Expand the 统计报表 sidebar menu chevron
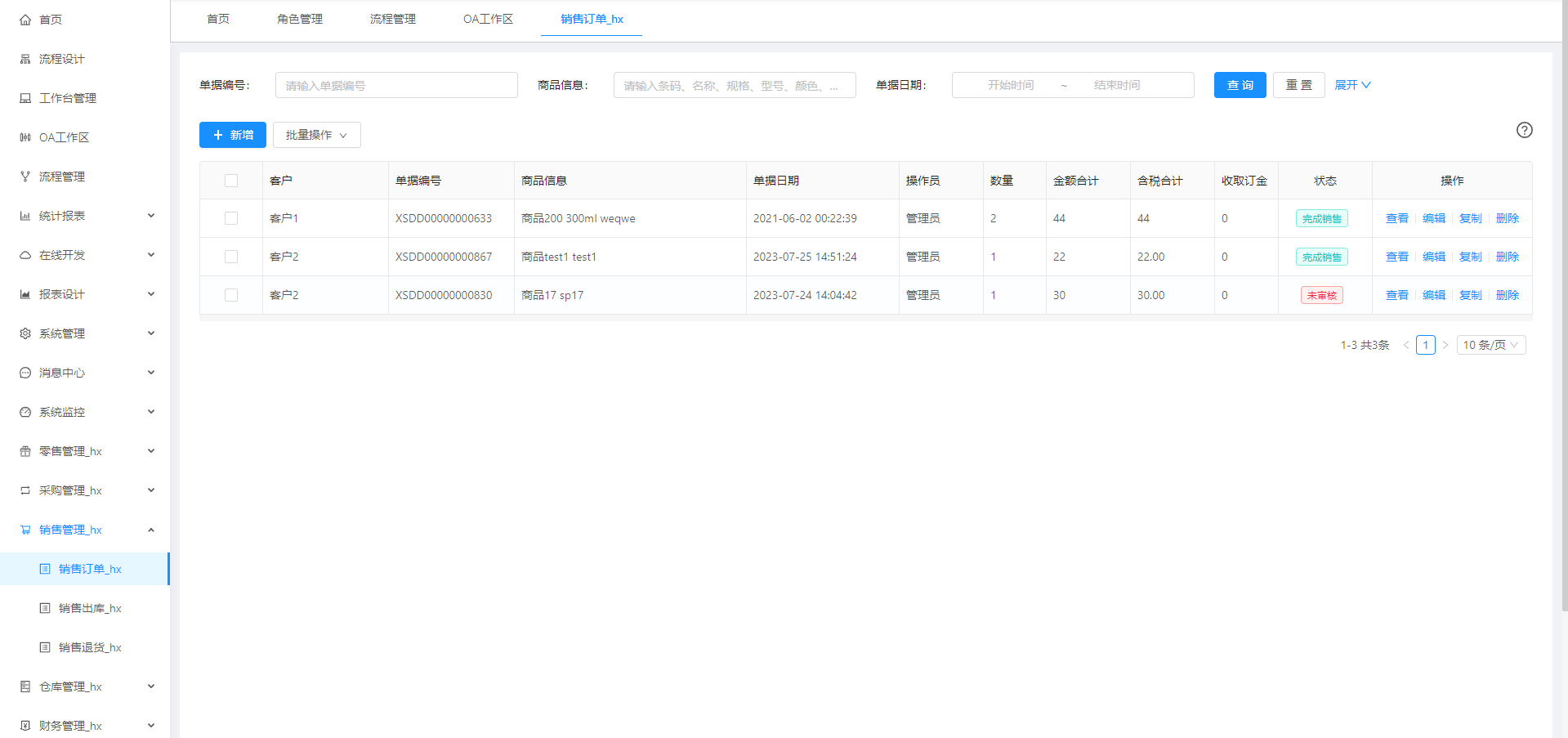 [151, 216]
